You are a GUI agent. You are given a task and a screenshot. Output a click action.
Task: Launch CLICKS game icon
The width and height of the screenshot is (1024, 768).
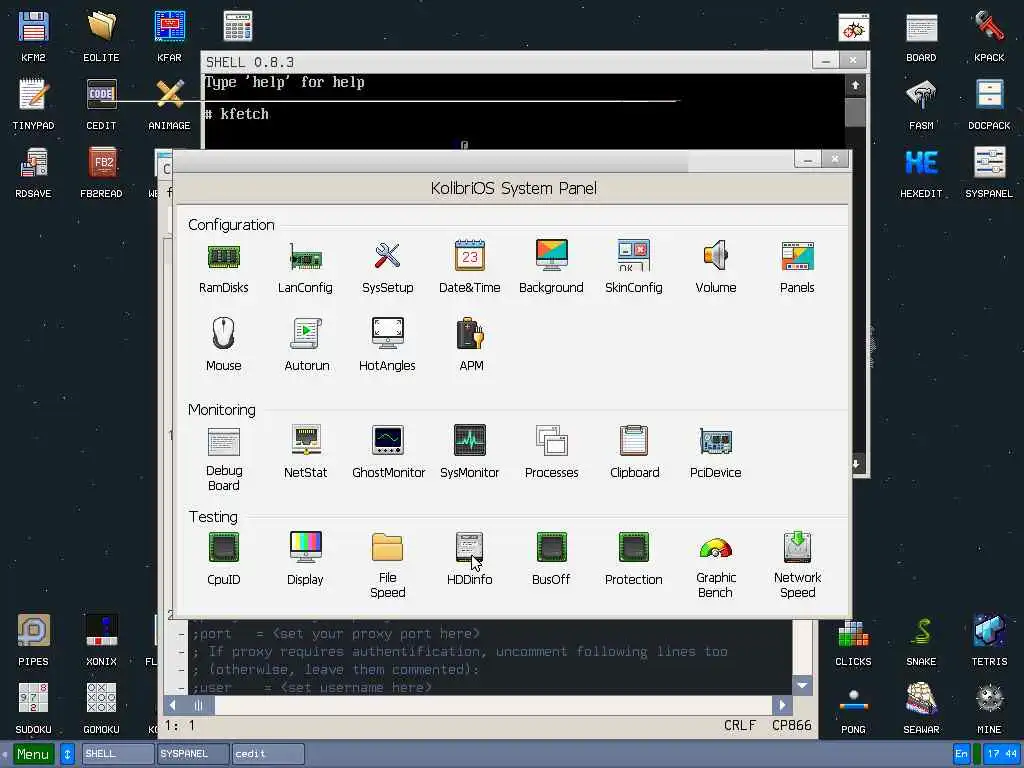pyautogui.click(x=854, y=641)
